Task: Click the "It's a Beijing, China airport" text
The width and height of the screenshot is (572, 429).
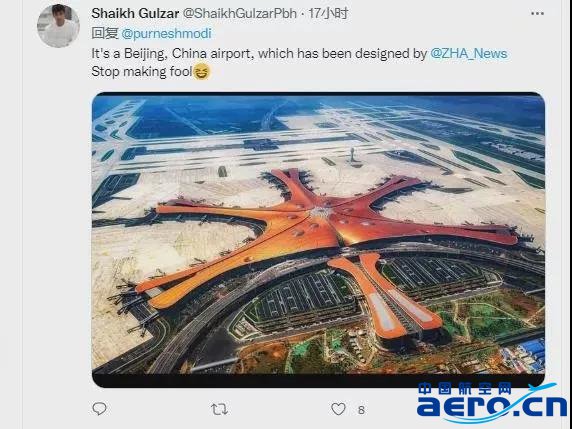Action: [173, 54]
